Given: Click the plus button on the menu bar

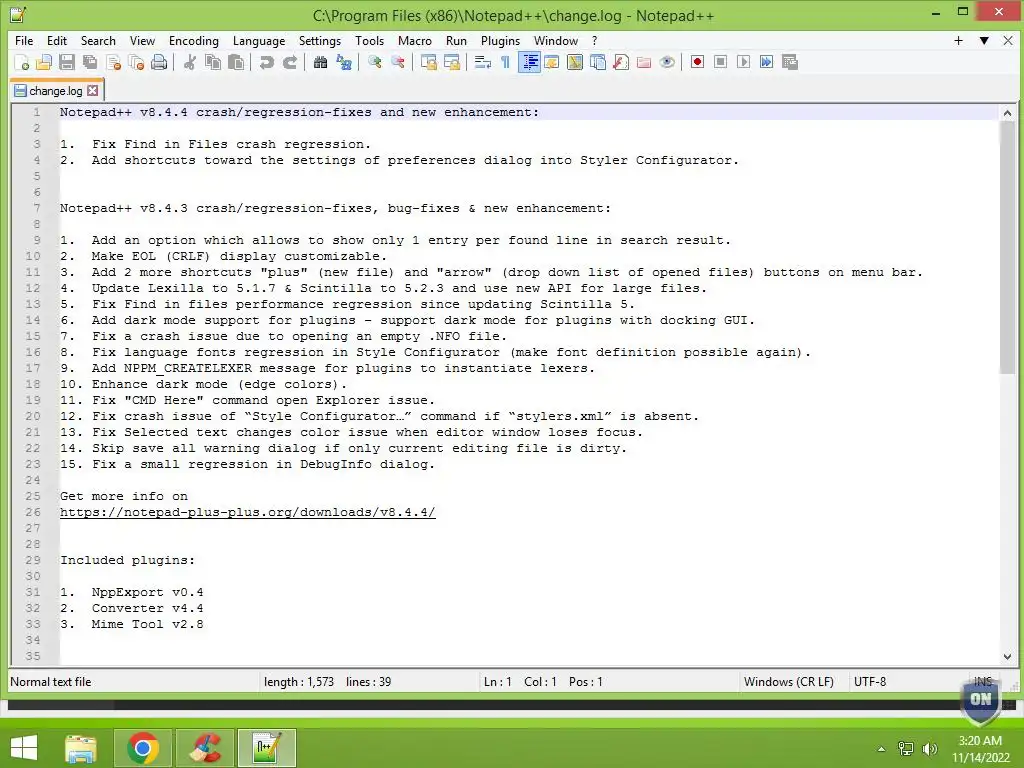Looking at the screenshot, I should (x=958, y=40).
